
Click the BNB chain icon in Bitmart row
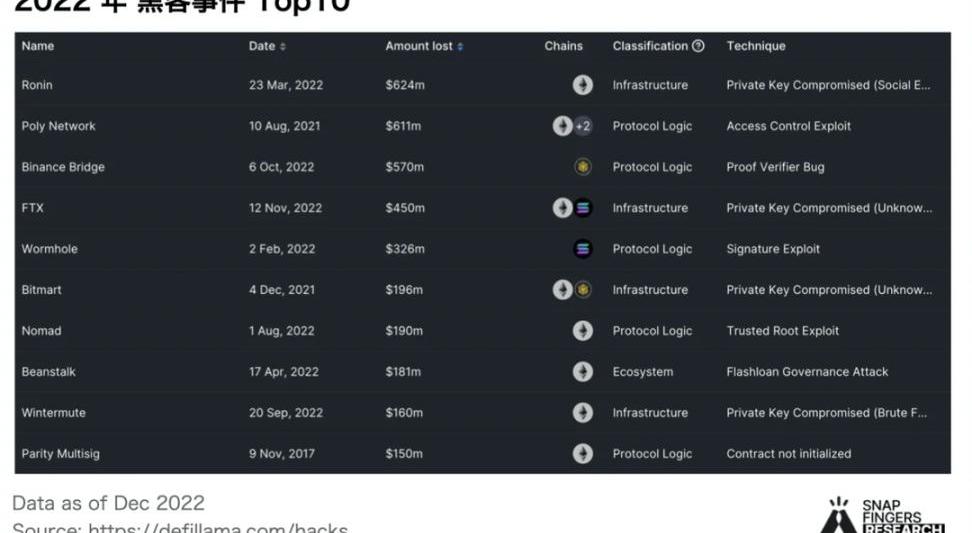(583, 290)
